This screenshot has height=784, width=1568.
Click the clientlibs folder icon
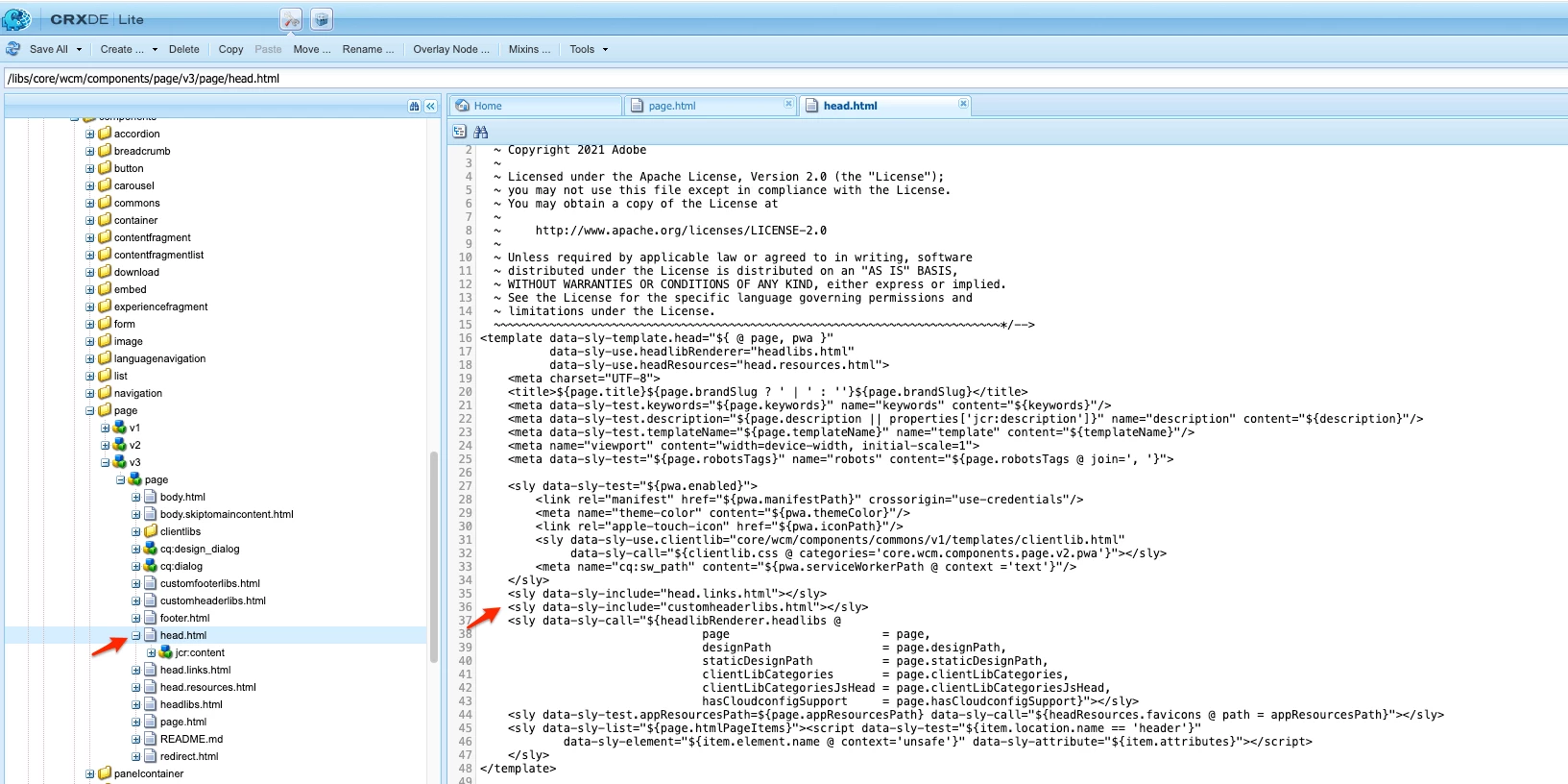click(x=151, y=531)
